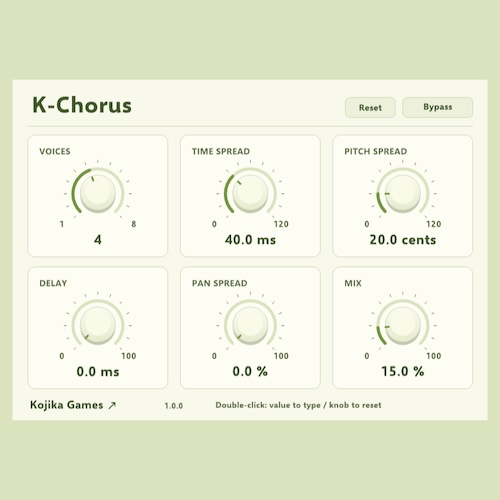This screenshot has height=500, width=500.
Task: Click the Voices minimum label 1
Action: (62, 224)
